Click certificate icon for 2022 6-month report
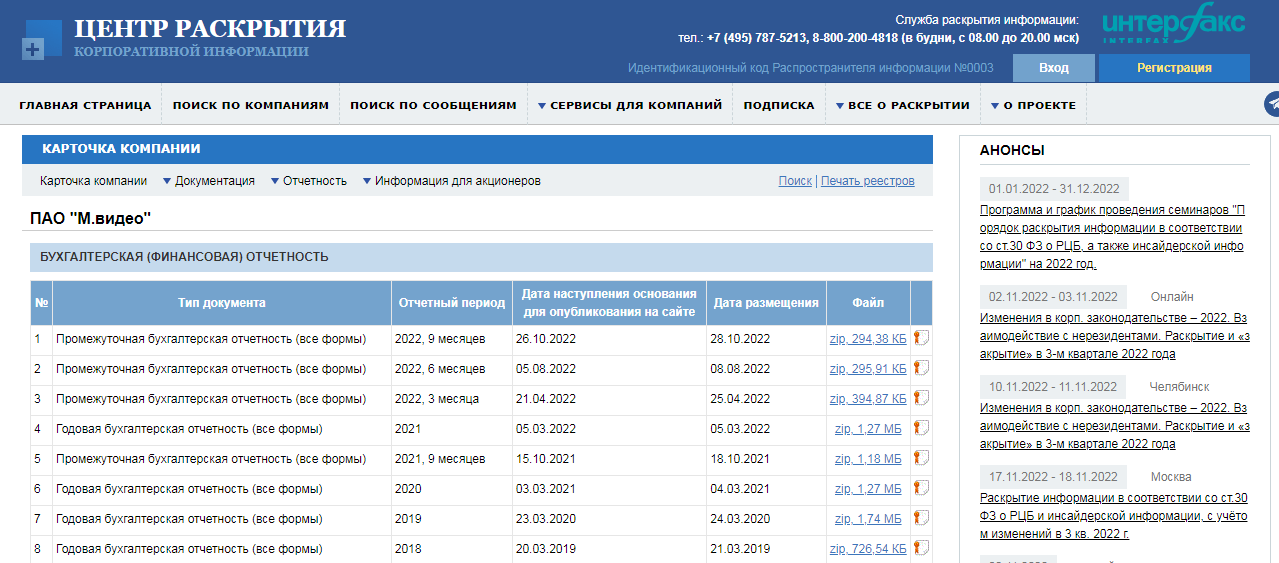Image resolution: width=1279 pixels, height=563 pixels. (921, 369)
